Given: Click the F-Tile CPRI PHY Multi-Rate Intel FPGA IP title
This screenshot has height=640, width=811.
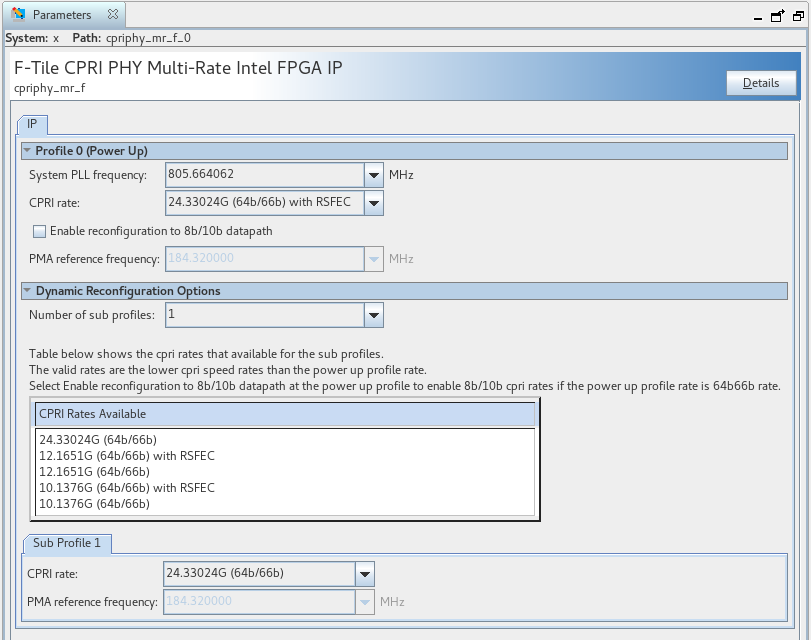Looking at the screenshot, I should (178, 68).
